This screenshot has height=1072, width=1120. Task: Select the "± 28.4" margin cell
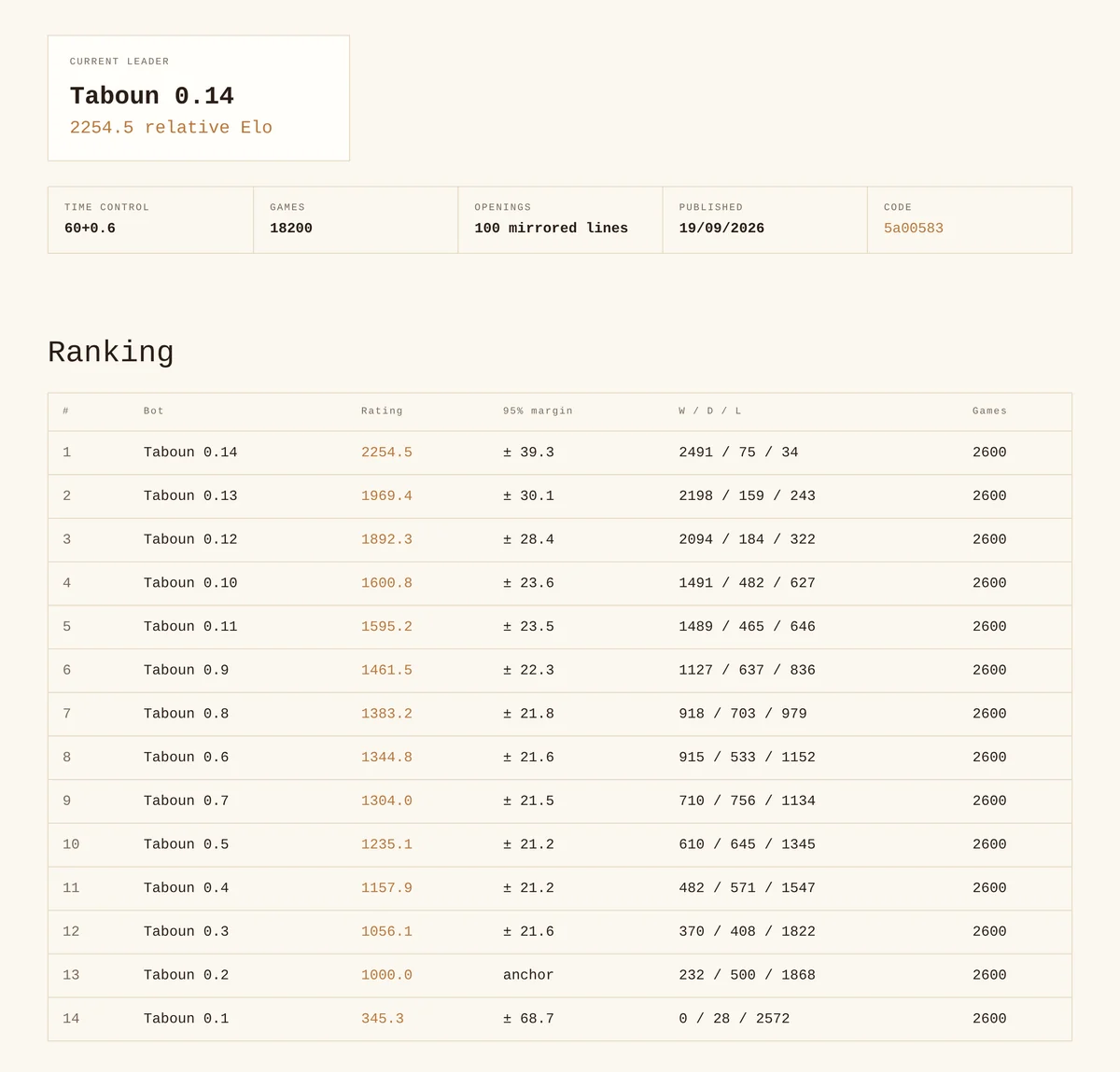point(528,540)
